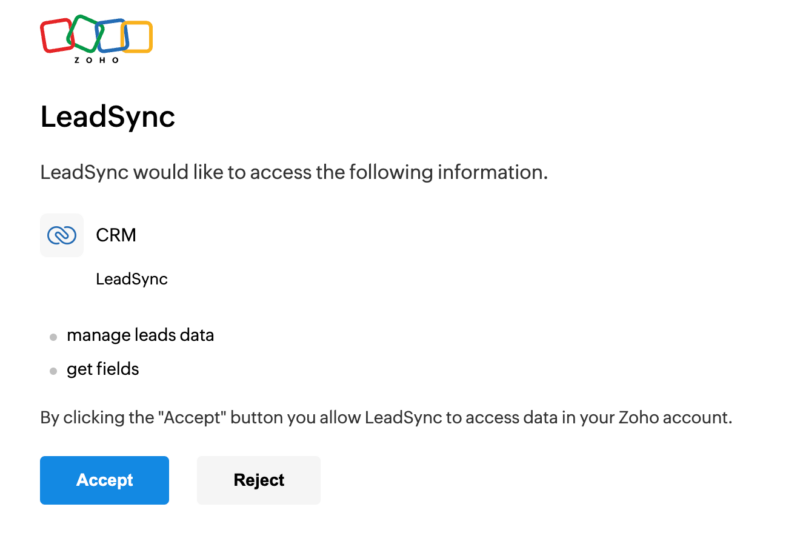Viewport: 800px width, 558px height.
Task: Click the Accept button
Action: [105, 480]
